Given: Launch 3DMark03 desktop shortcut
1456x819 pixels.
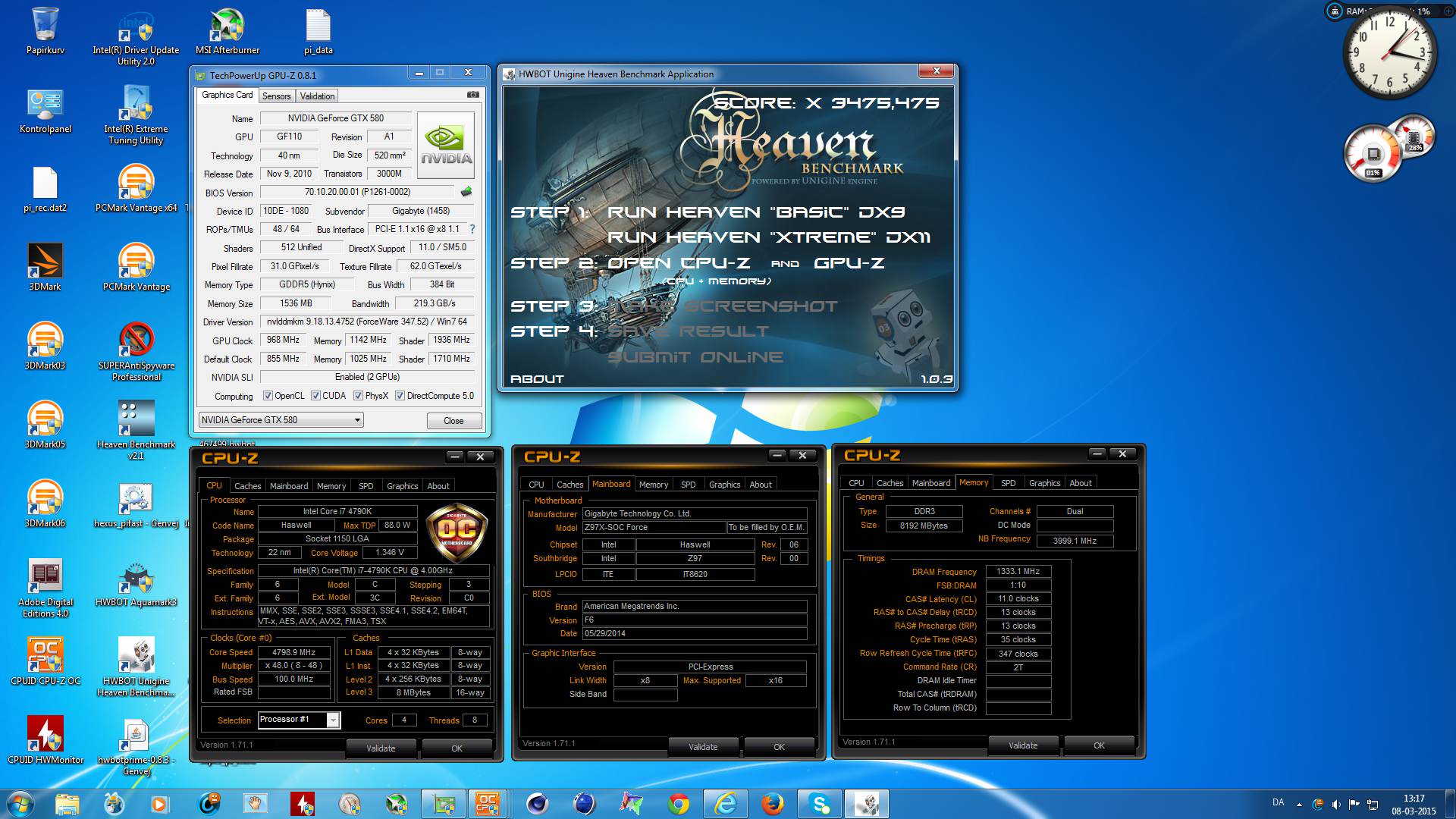Looking at the screenshot, I should click(x=45, y=347).
